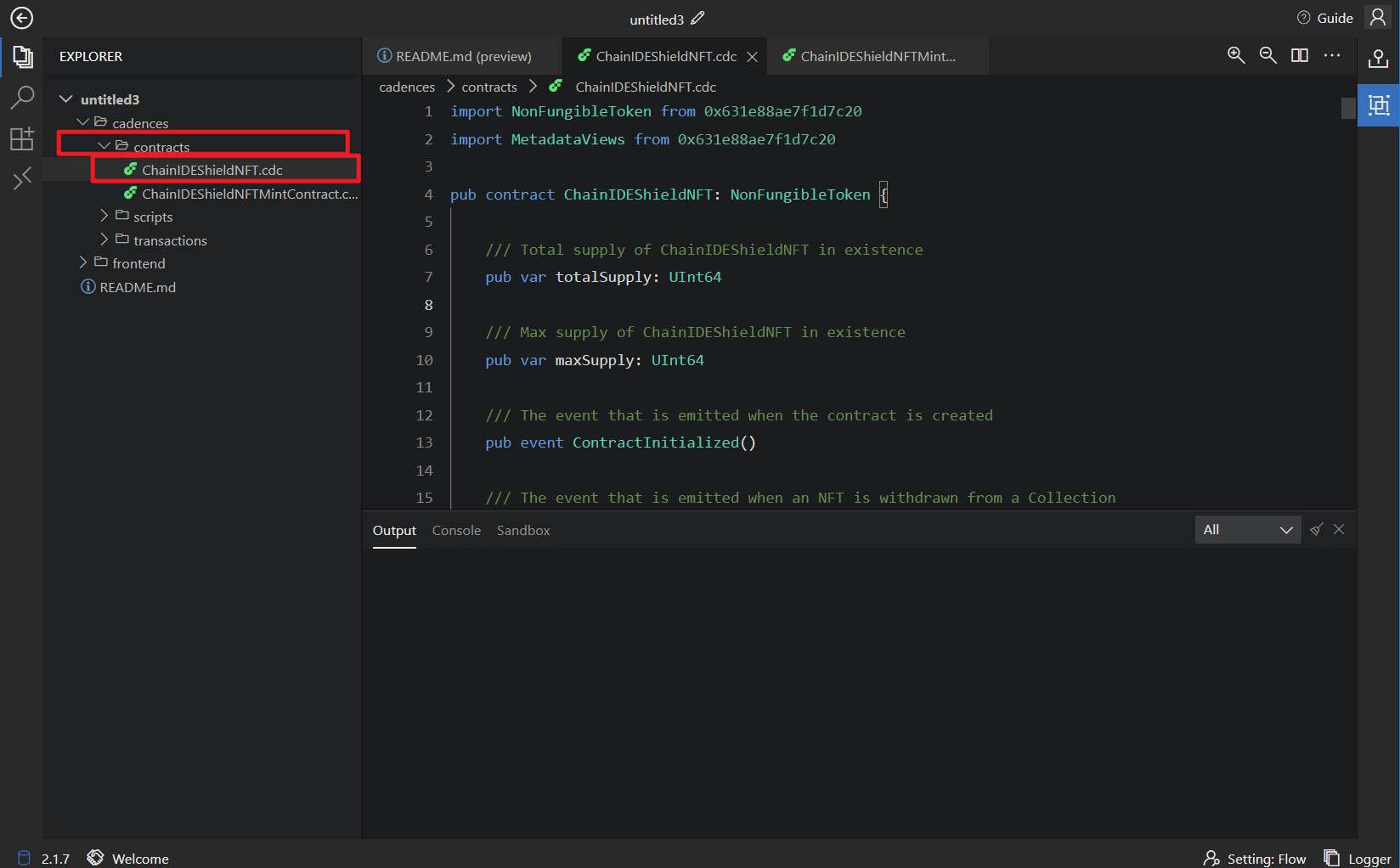The width and height of the screenshot is (1400, 868).
Task: Expand the scripts folder
Action: [152, 217]
